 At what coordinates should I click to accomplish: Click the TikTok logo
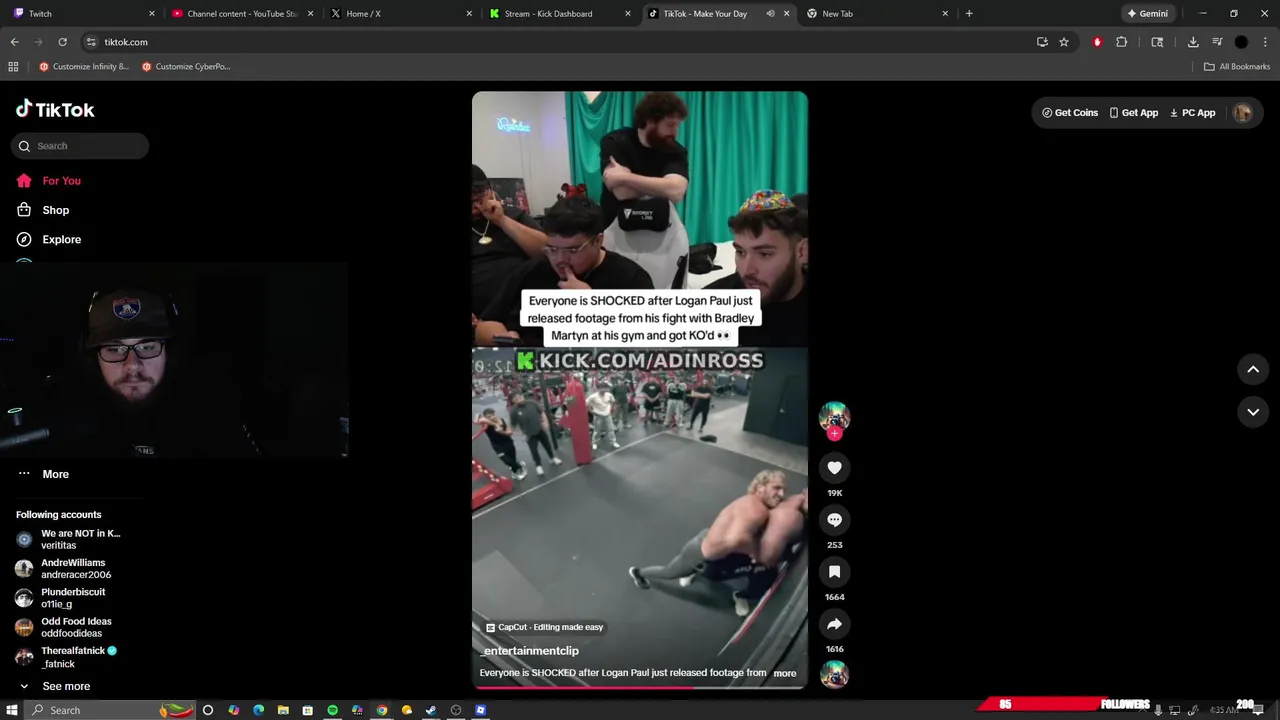coord(55,109)
